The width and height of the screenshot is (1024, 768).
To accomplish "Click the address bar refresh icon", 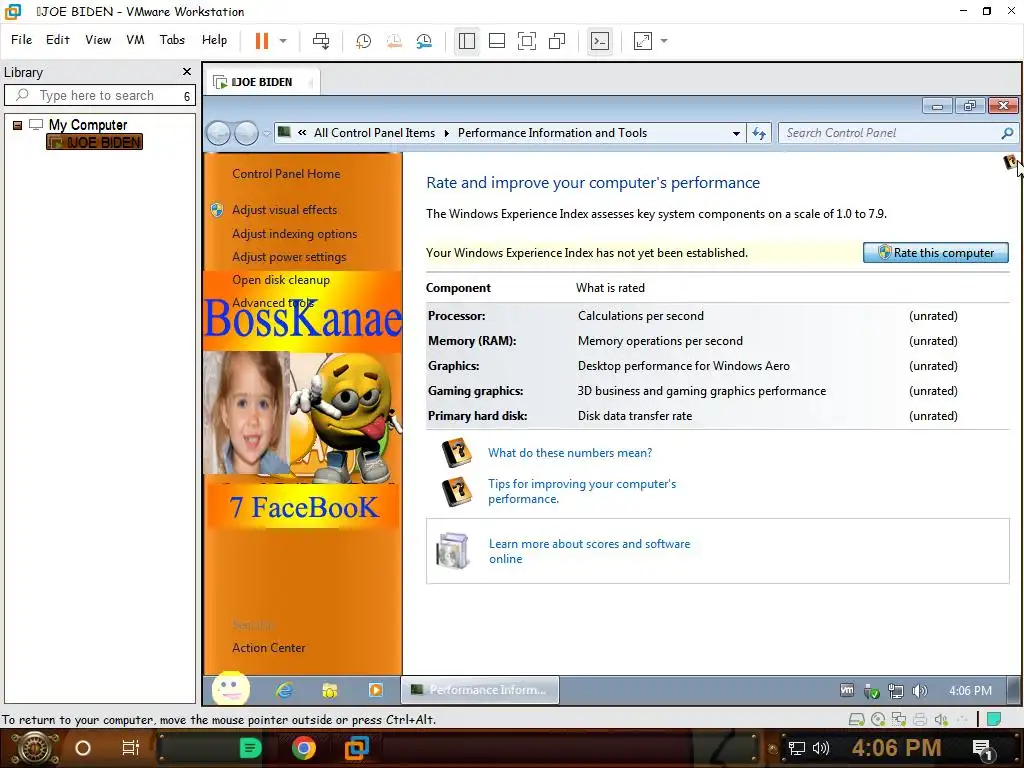I will [x=759, y=133].
